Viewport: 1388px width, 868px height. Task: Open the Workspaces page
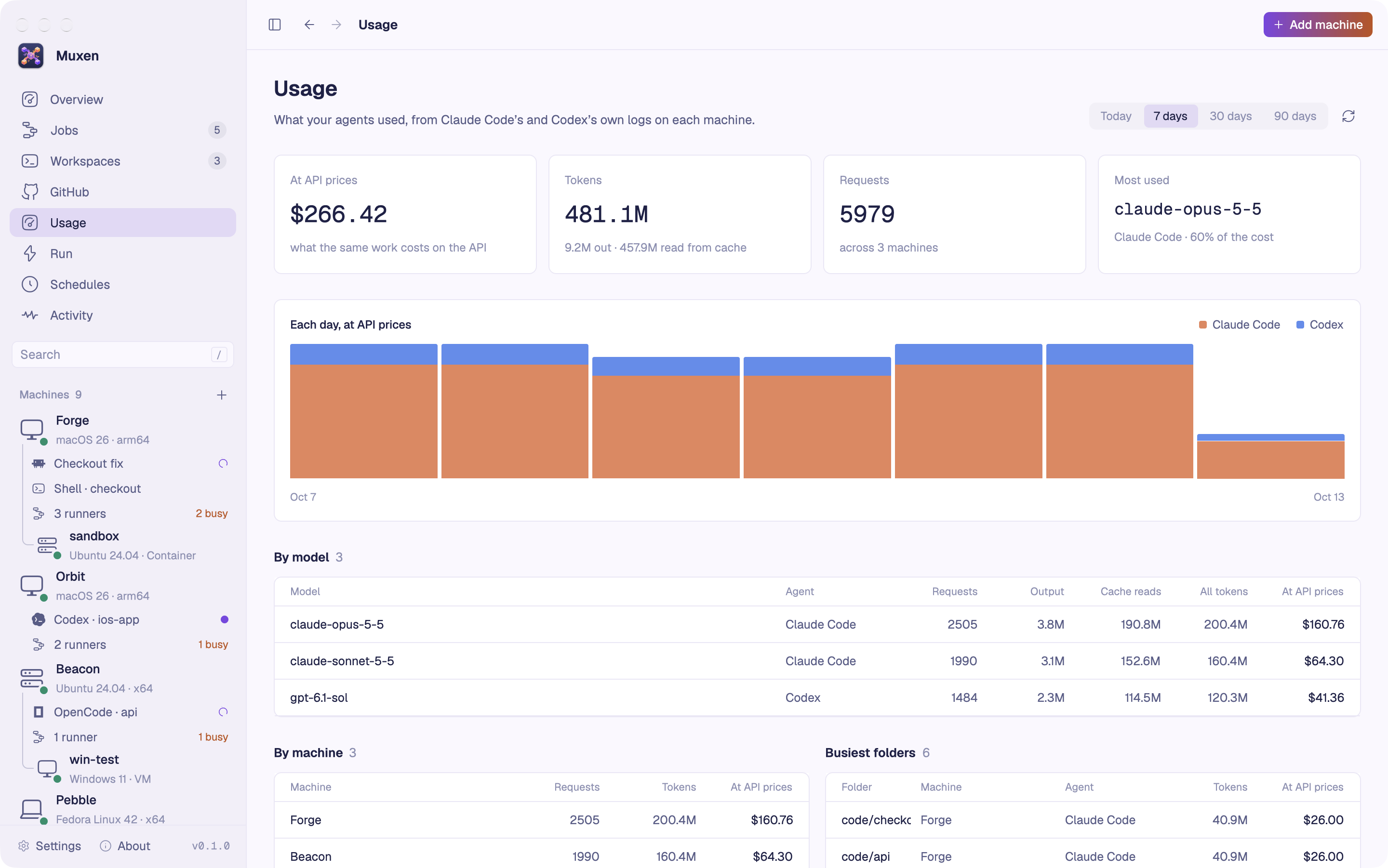[123, 161]
